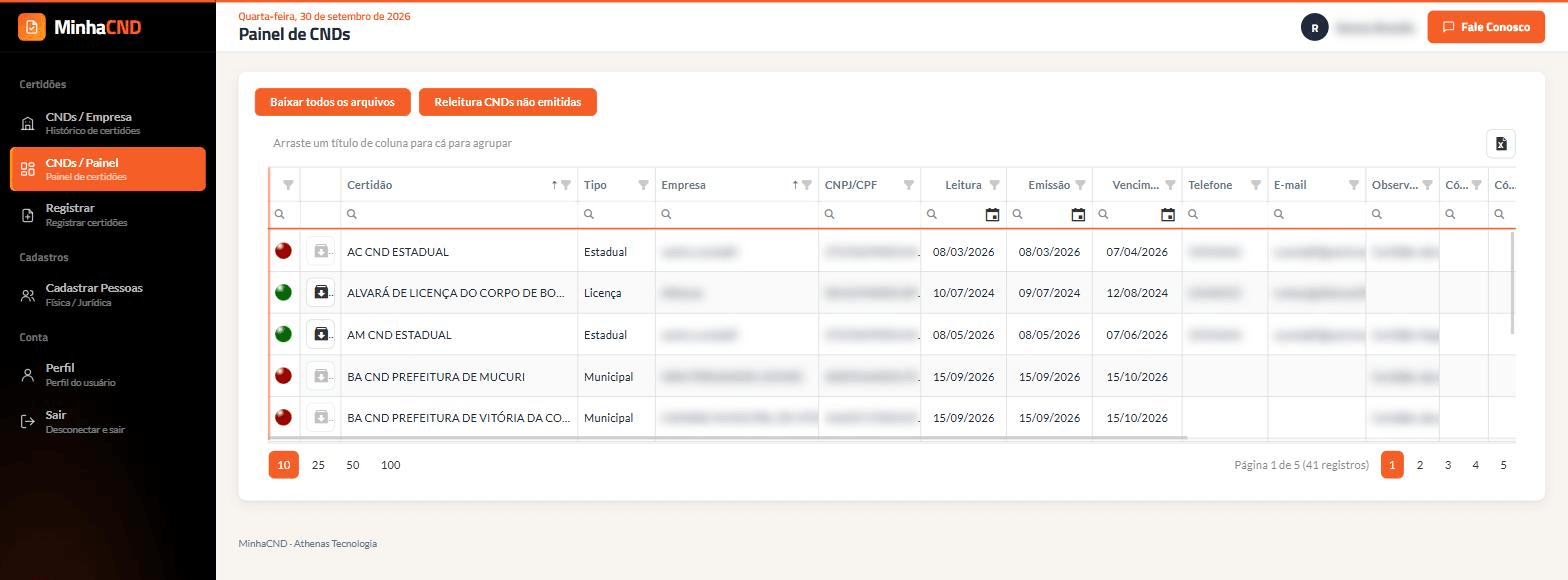Viewport: 1568px width, 580px height.
Task: Open the header filter funnel of the E-mail column
Action: [x=1354, y=185]
